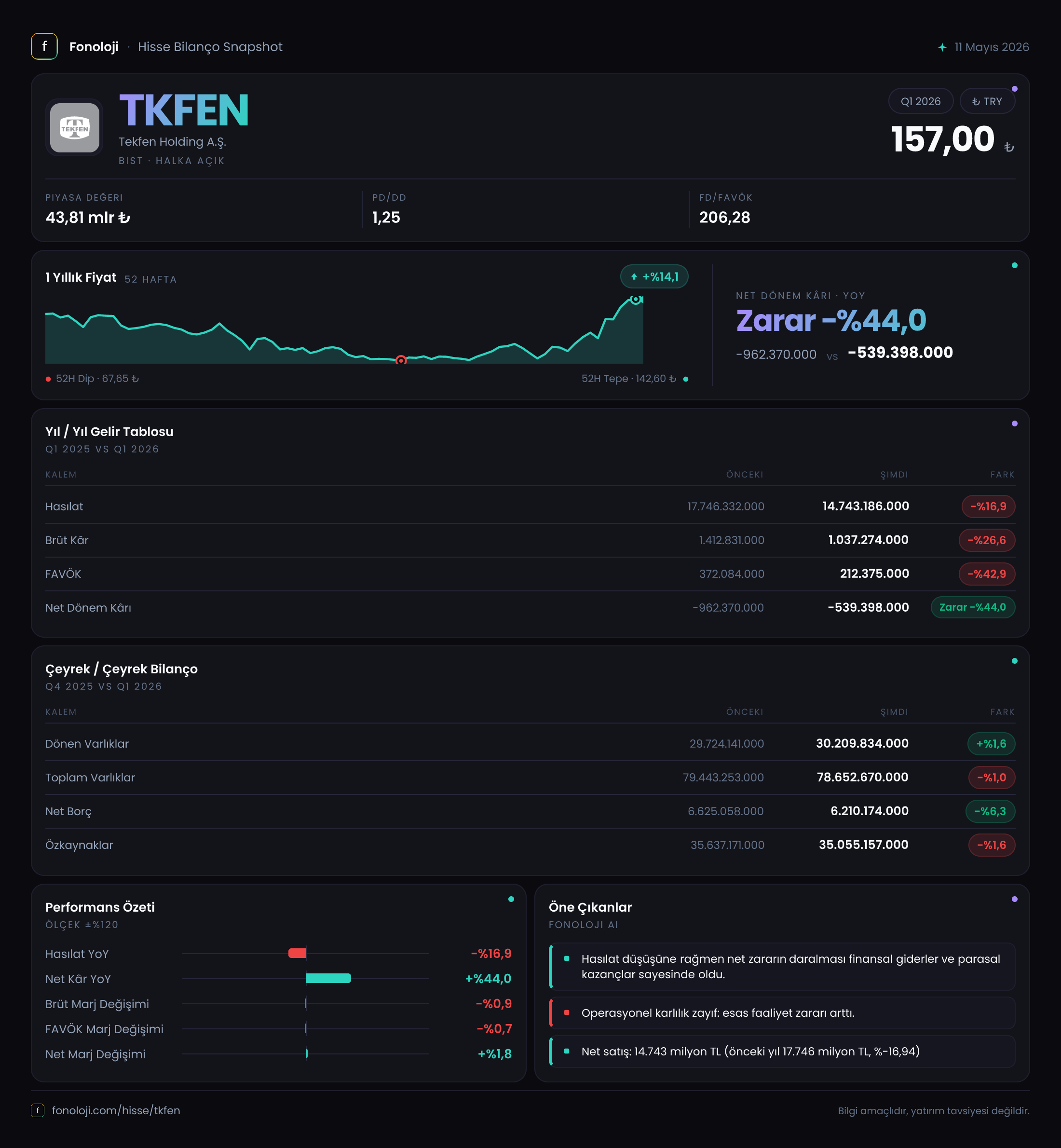Screen dimensions: 1061x1148
Task: Click the sparkle icon beside the date
Action: [942, 47]
